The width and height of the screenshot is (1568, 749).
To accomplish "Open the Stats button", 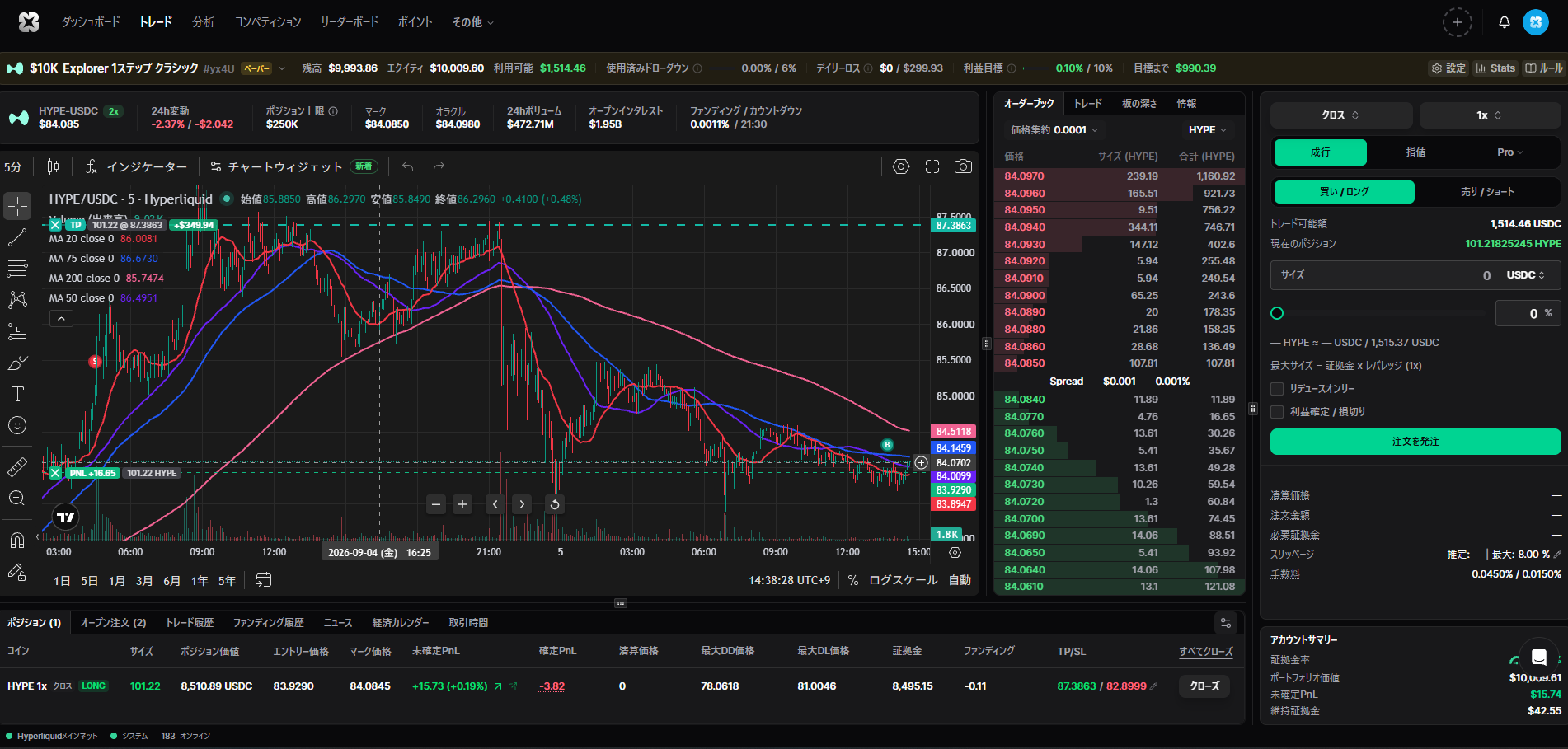I will point(1495,68).
